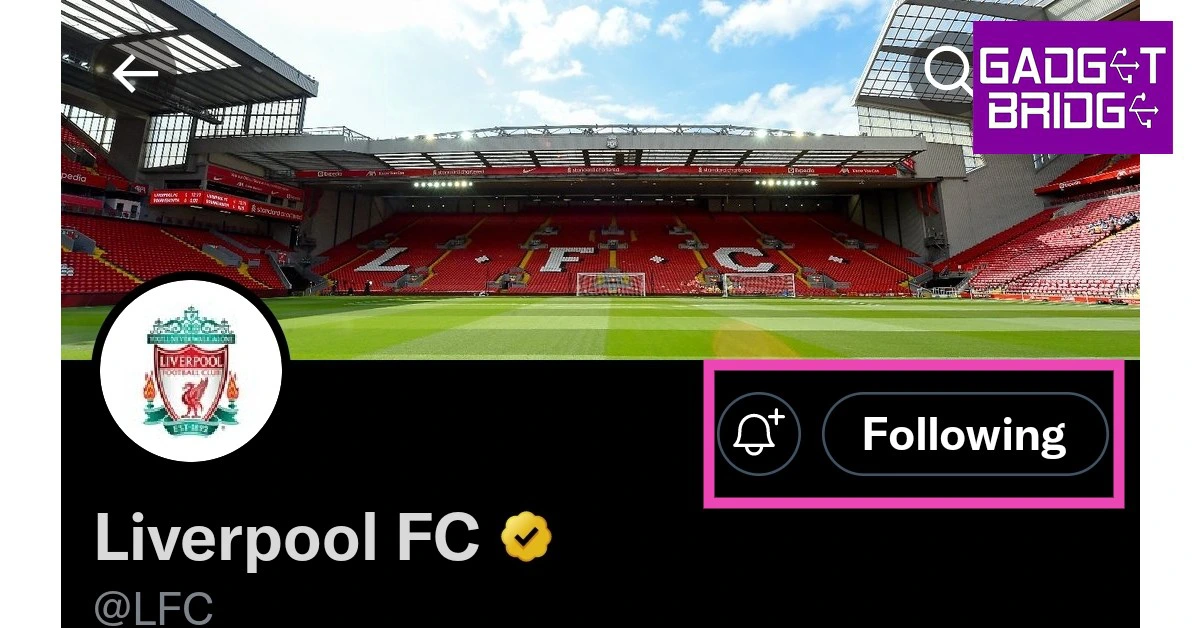Screen dimensions: 1200x628
Task: Select the @LFC handle text
Action: click(154, 608)
